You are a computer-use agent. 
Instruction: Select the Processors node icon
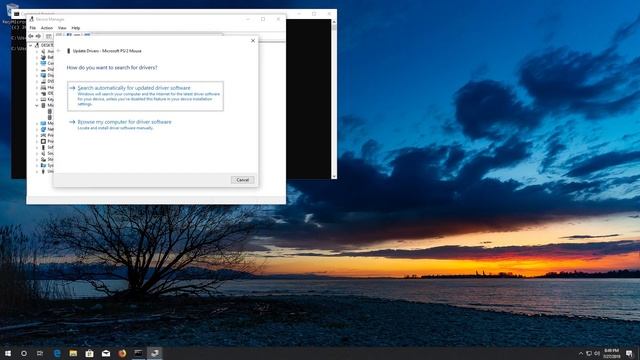(43, 141)
